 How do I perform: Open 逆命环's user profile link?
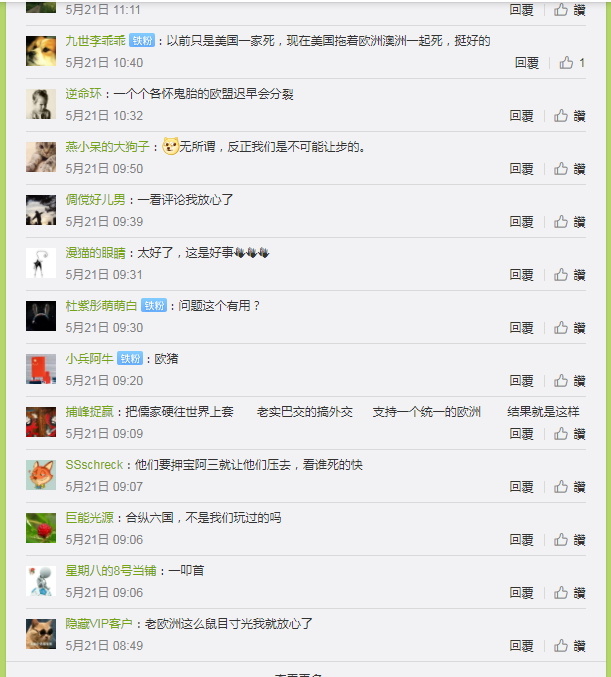[83, 94]
